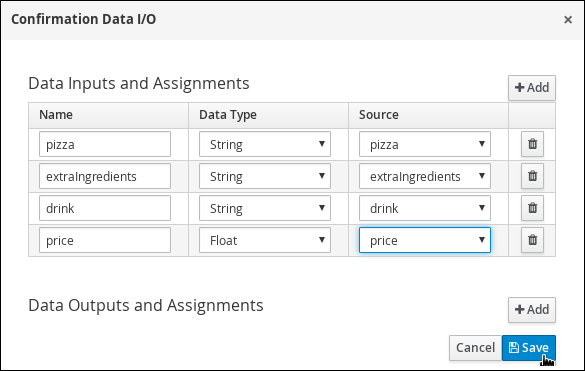Viewport: 585px width, 371px height.
Task: Close the Confirmation Data I/O dialog
Action: [568, 19]
